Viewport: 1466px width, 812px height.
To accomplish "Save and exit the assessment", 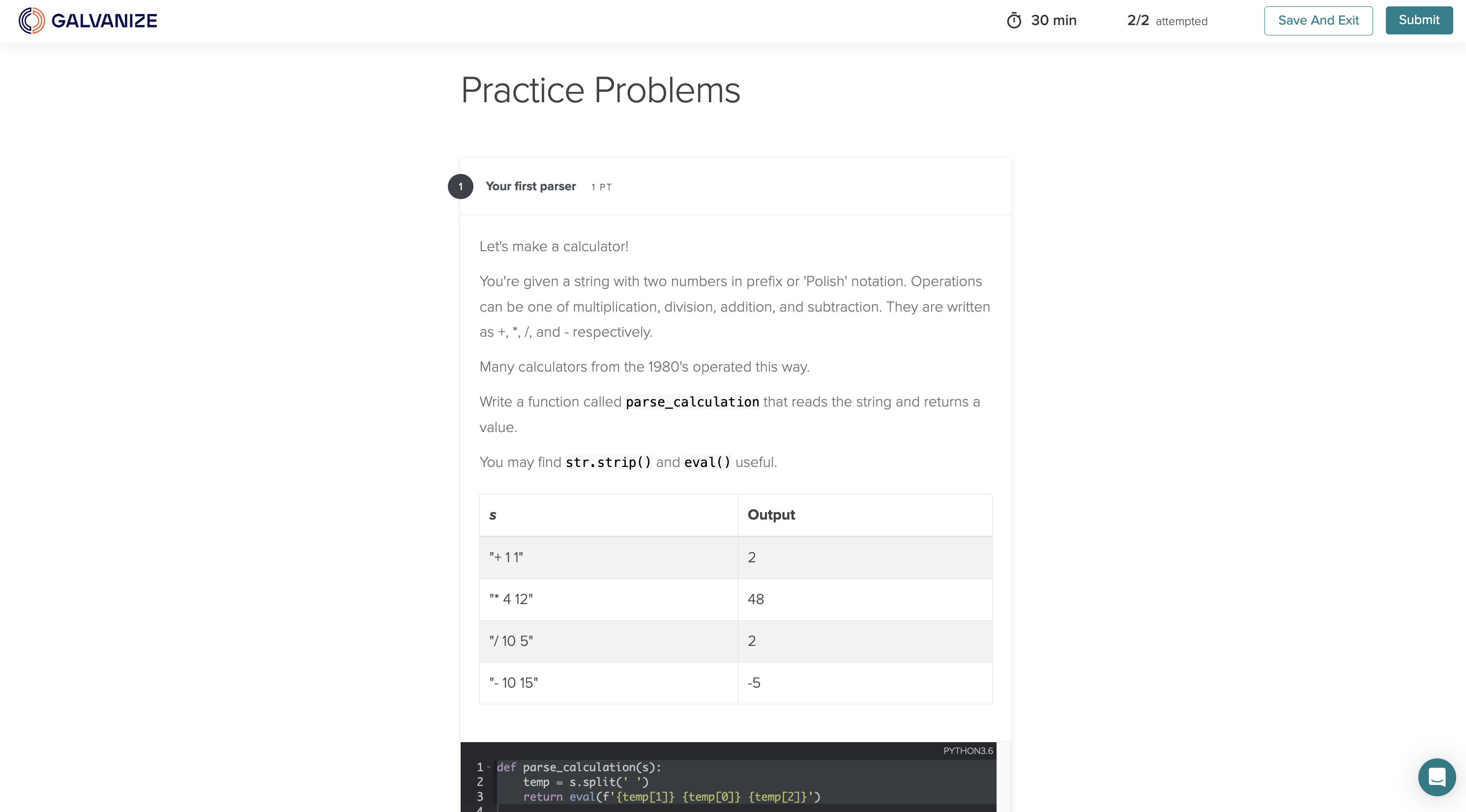I will 1318,21.
